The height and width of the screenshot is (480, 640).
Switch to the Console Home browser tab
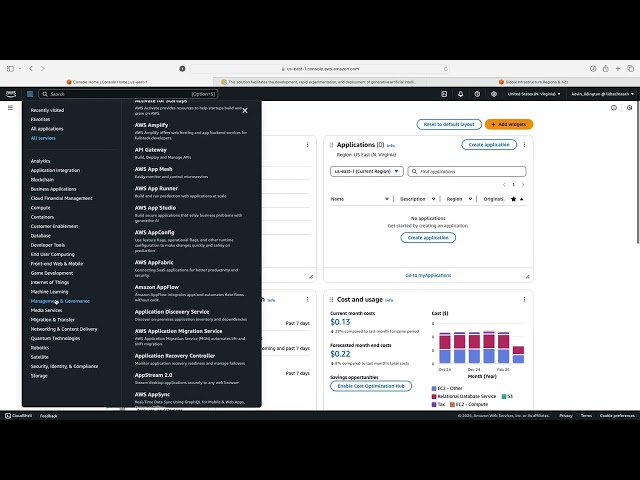click(x=107, y=82)
